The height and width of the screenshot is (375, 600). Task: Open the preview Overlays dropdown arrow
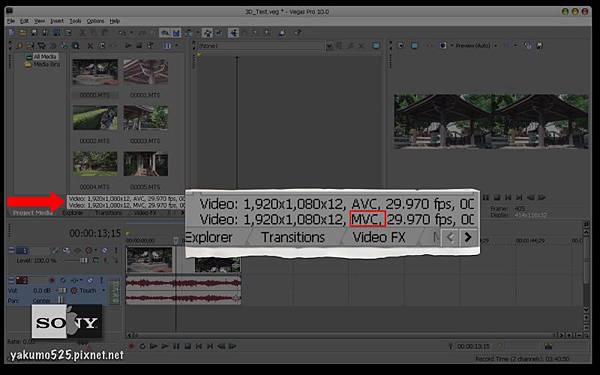(x=515, y=46)
